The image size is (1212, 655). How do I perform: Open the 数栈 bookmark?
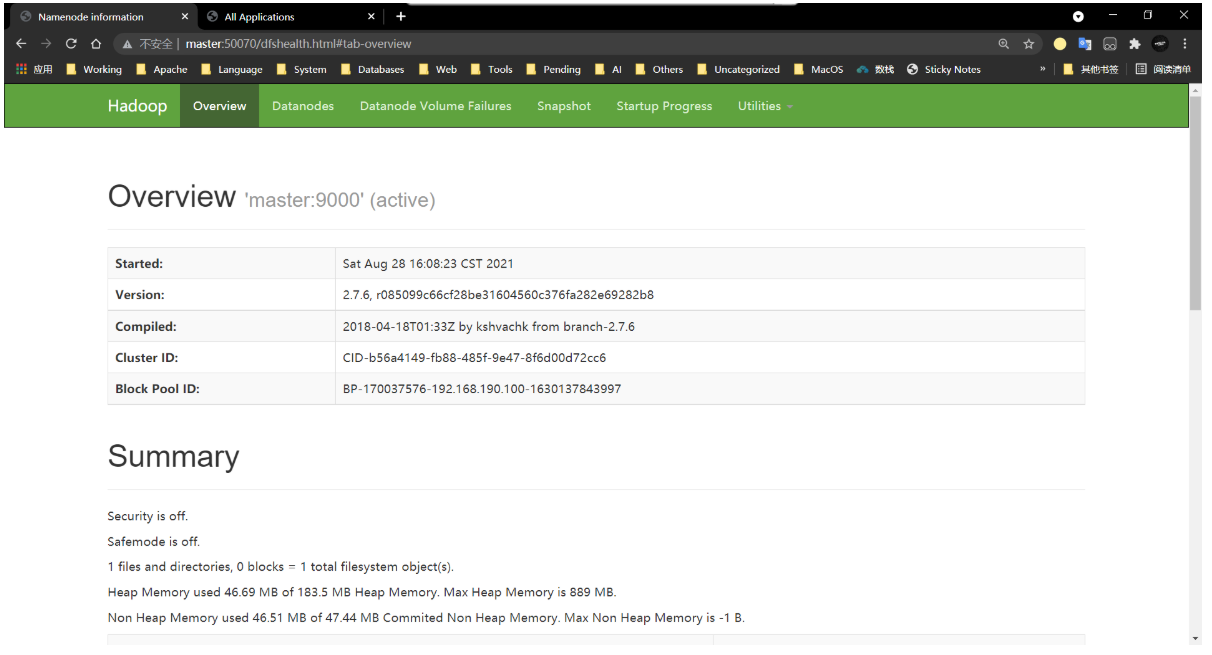click(876, 69)
